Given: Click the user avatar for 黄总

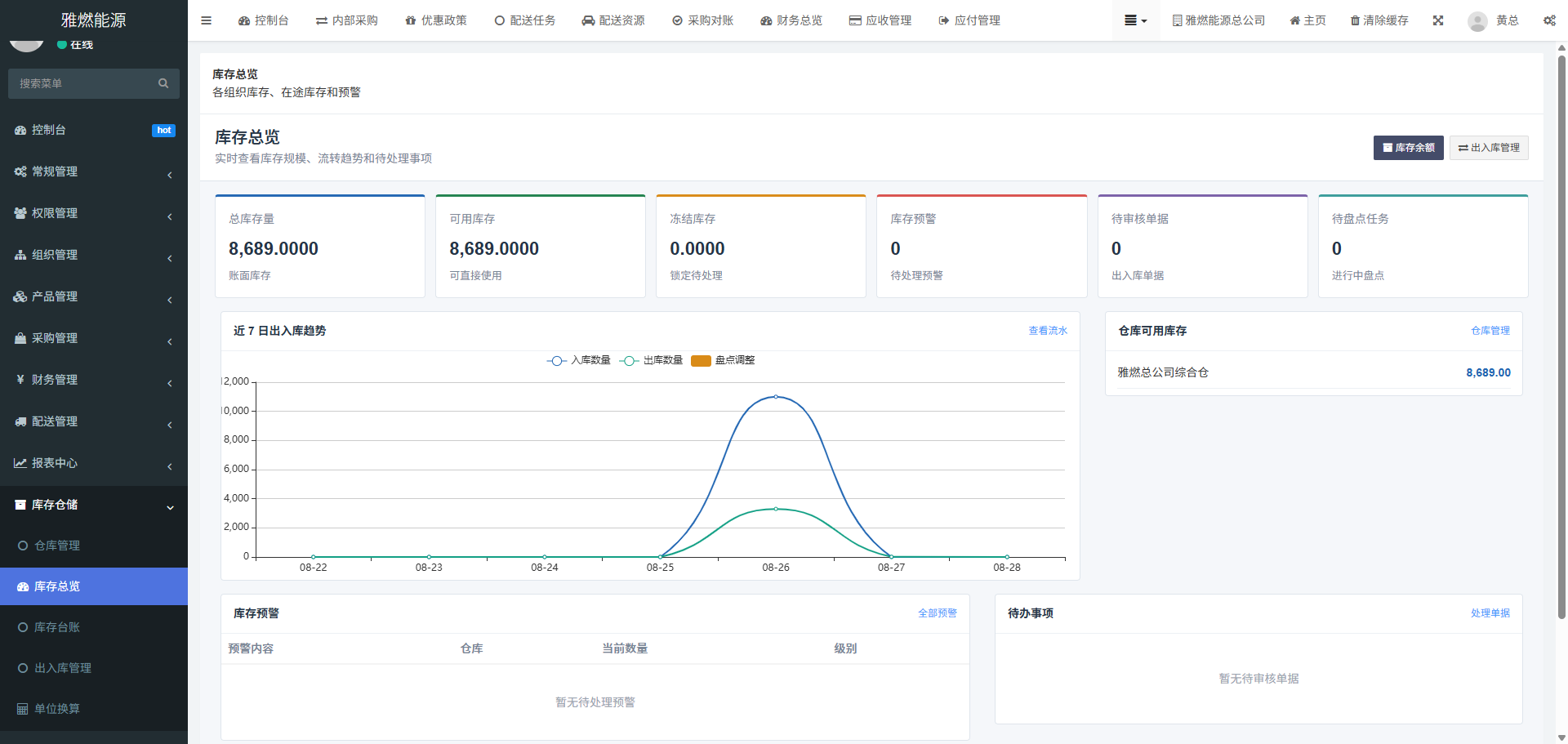Looking at the screenshot, I should [1477, 21].
